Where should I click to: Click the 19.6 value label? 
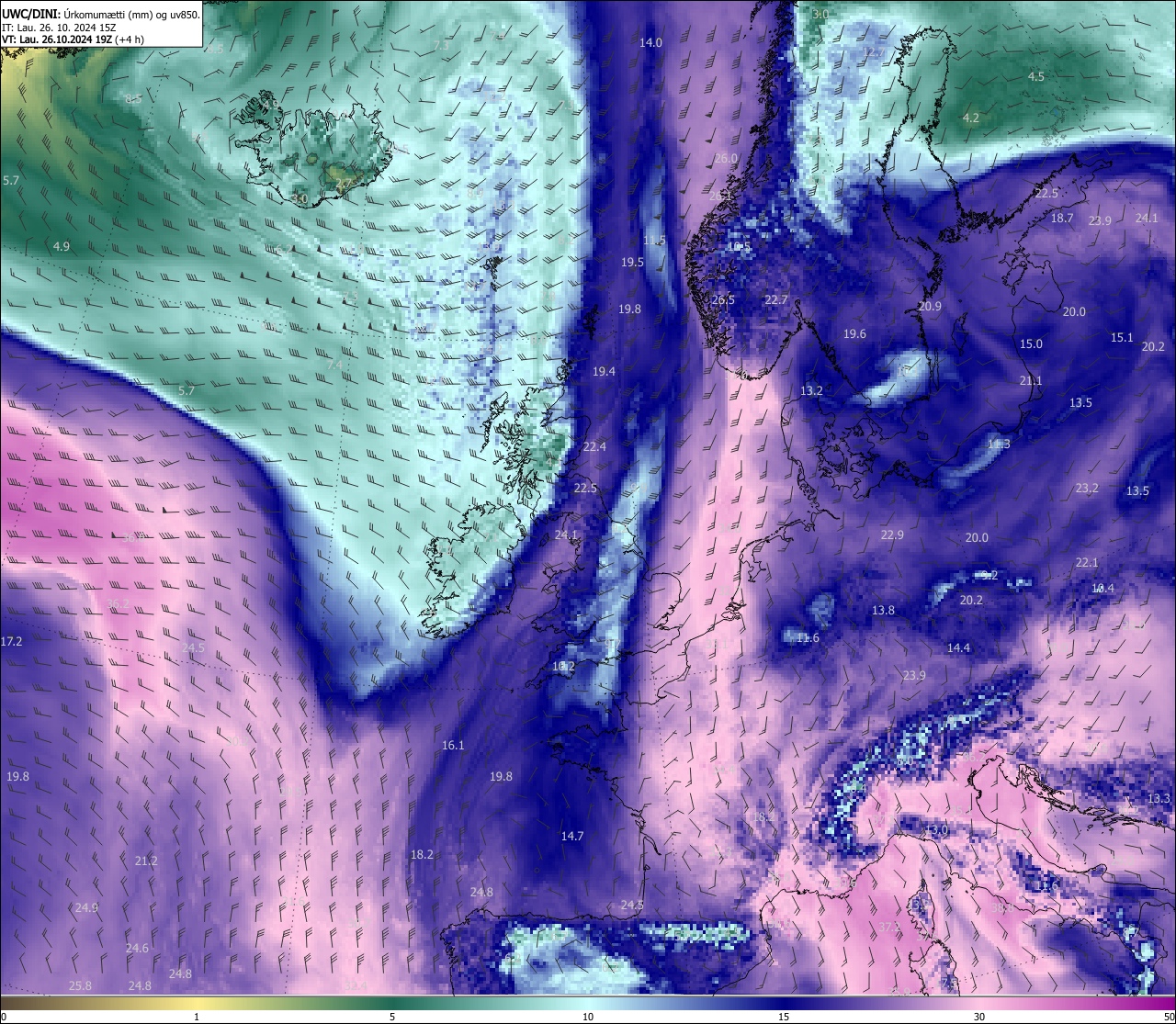point(855,334)
